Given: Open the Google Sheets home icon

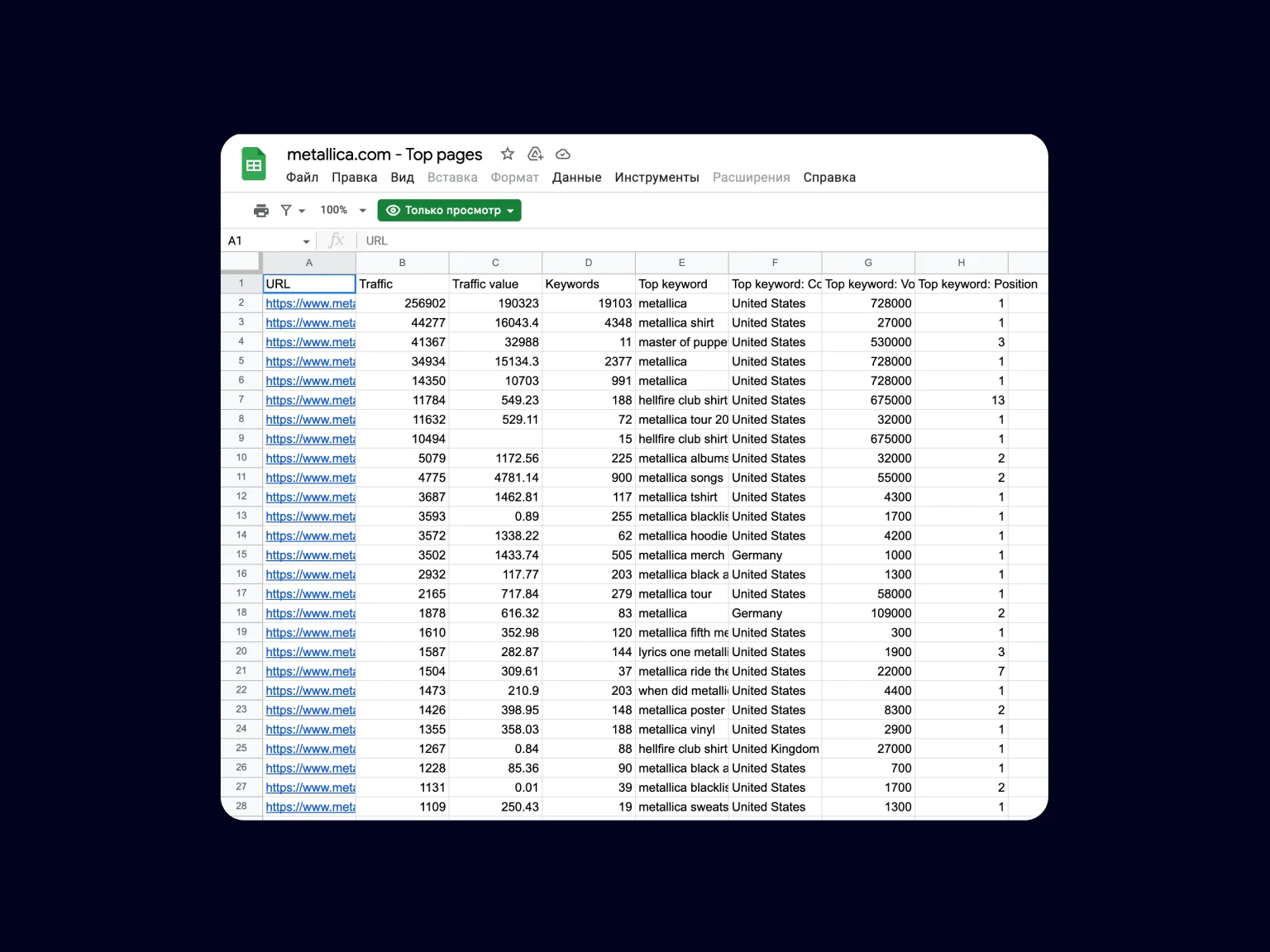Looking at the screenshot, I should (x=254, y=164).
